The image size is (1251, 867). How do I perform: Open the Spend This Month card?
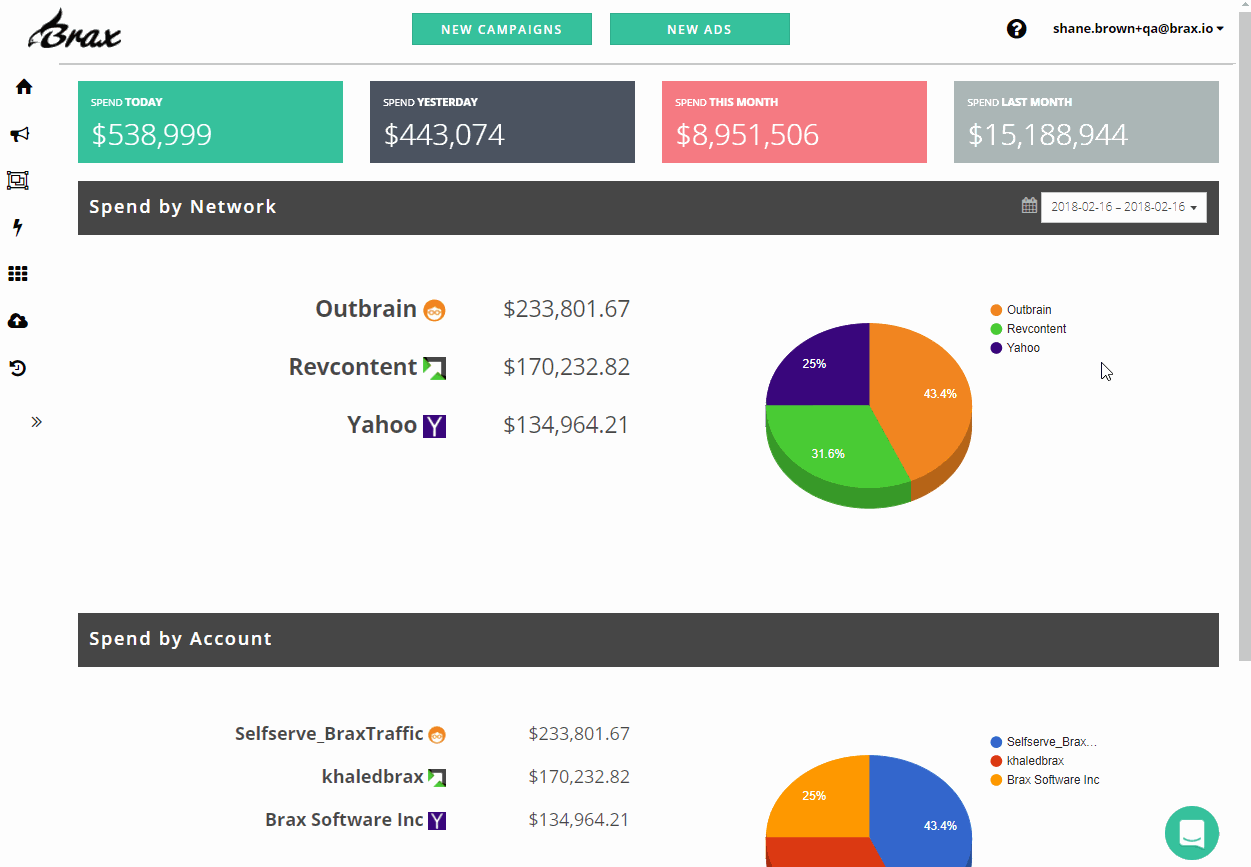point(794,122)
